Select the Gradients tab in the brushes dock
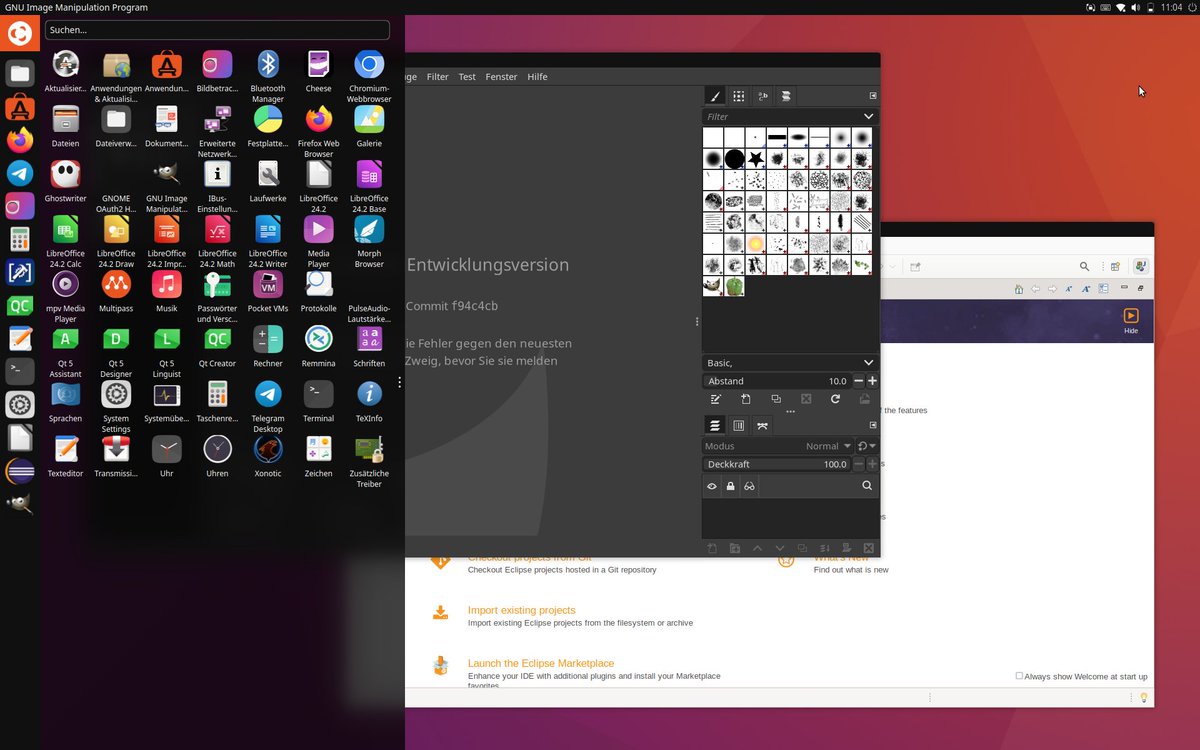Viewport: 1200px width, 750px height. pyautogui.click(x=784, y=96)
